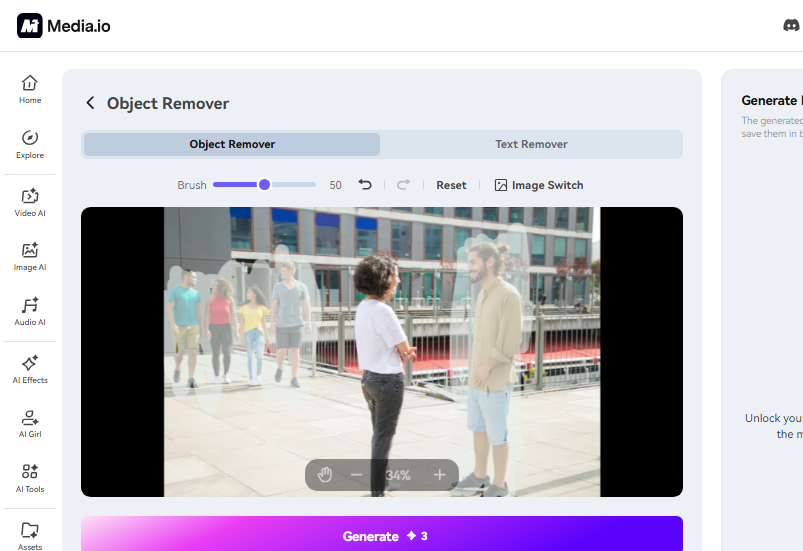Redo the brush stroke
Screen dimensions: 803x551
pos(404,184)
